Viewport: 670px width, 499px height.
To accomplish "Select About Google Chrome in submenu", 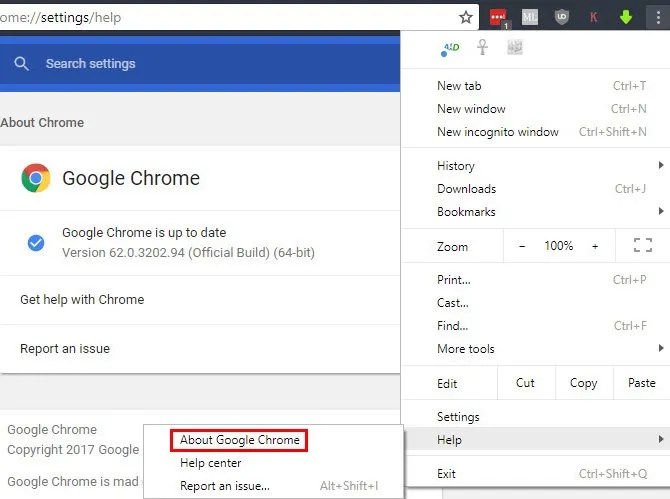I will 239,440.
